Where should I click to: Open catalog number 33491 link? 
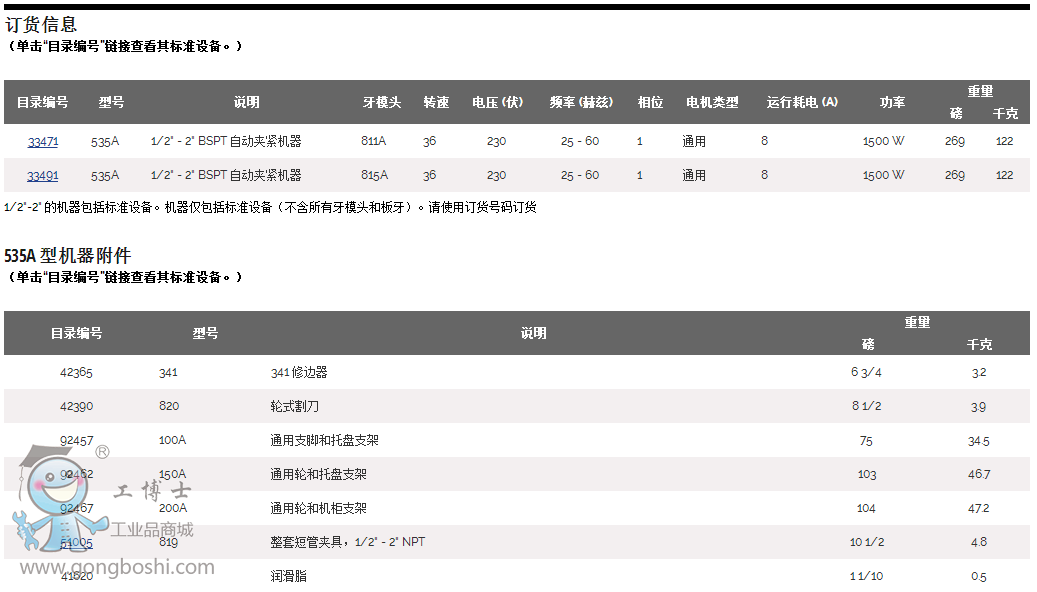click(42, 176)
